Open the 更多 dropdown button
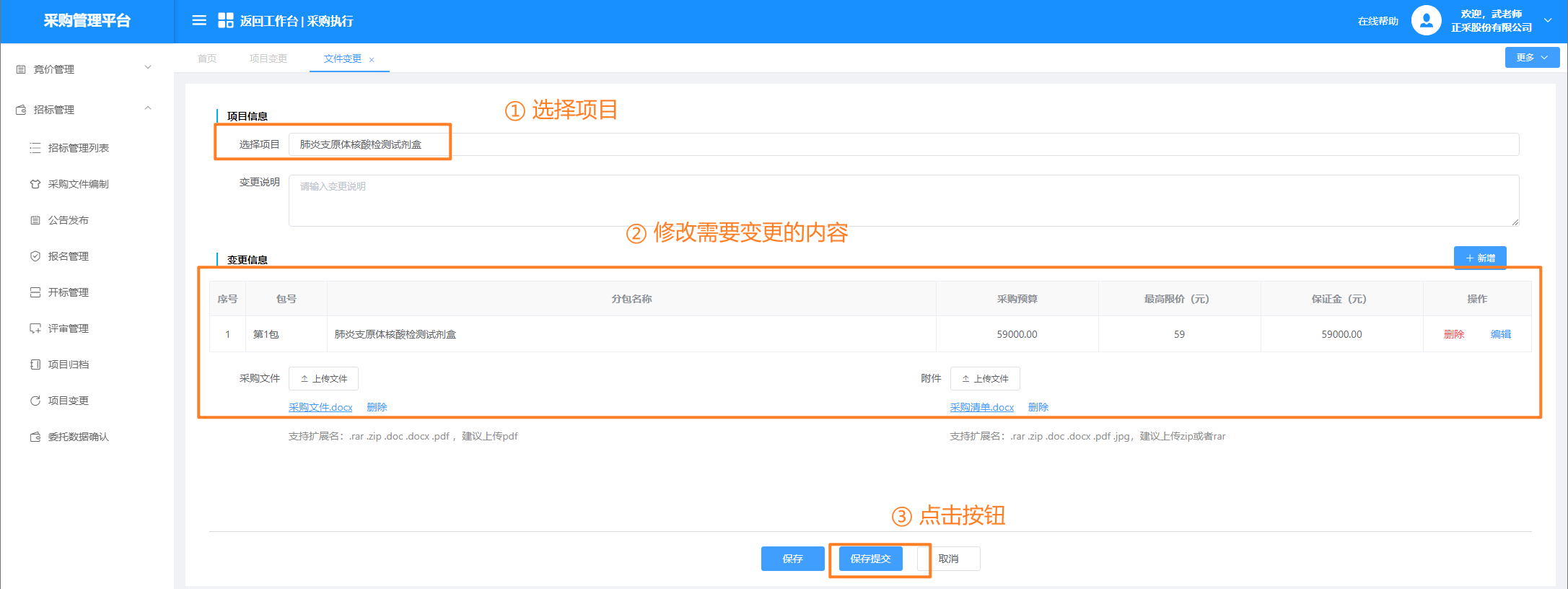The width and height of the screenshot is (1568, 589). (x=1531, y=58)
